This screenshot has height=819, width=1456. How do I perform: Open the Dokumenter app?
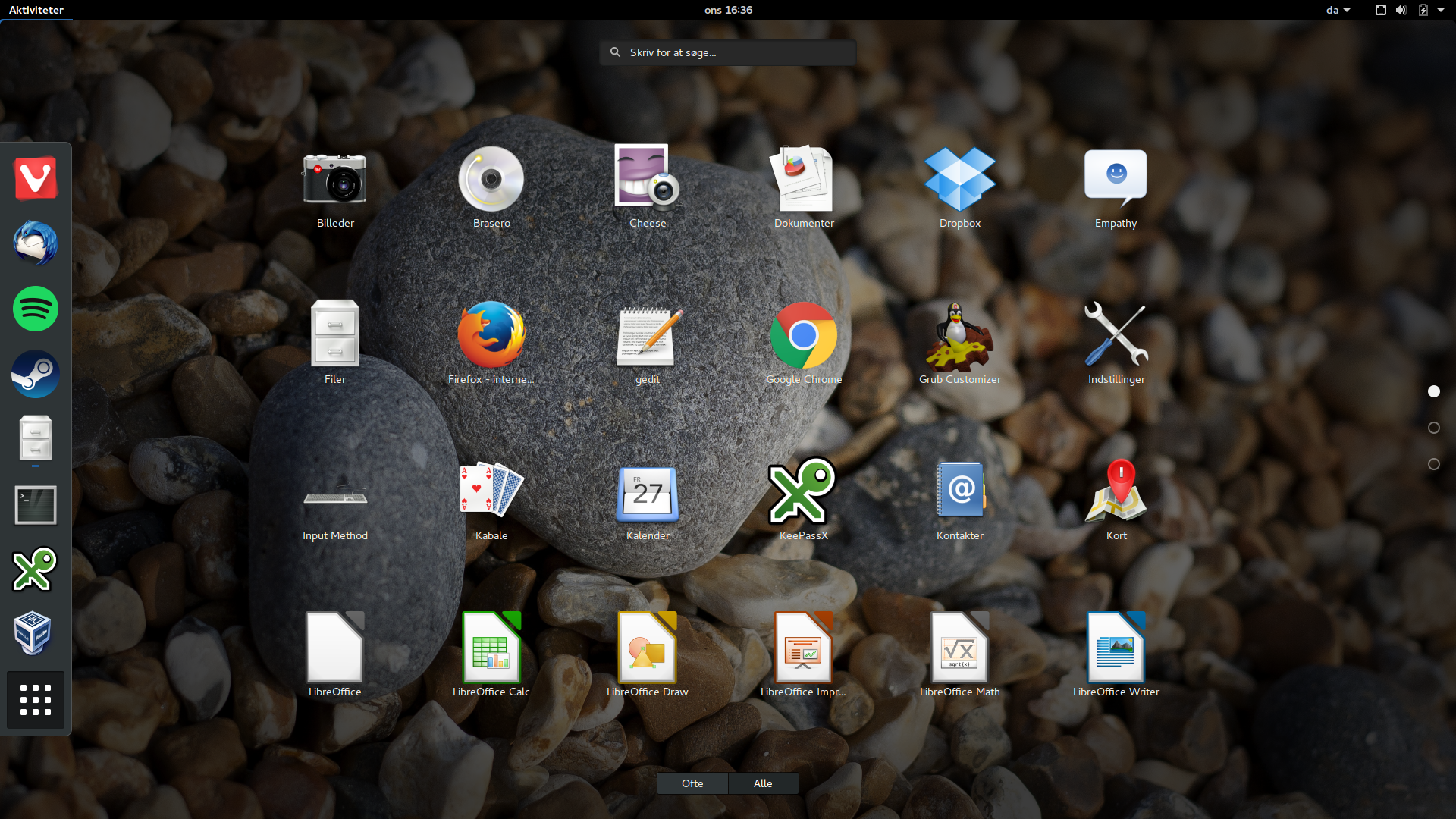click(x=804, y=187)
